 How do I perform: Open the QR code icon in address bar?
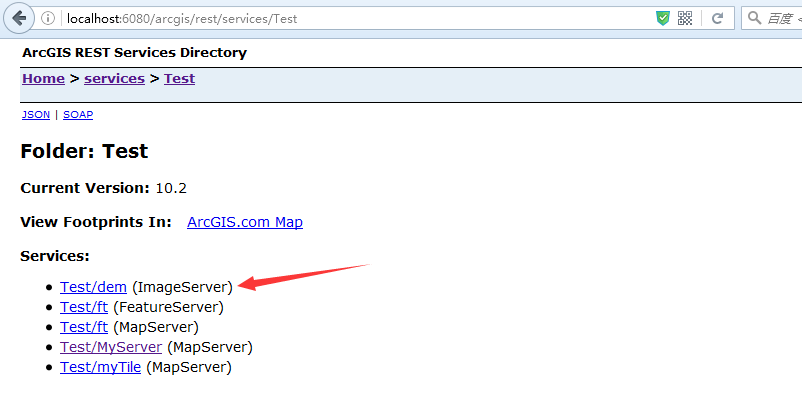tap(685, 18)
